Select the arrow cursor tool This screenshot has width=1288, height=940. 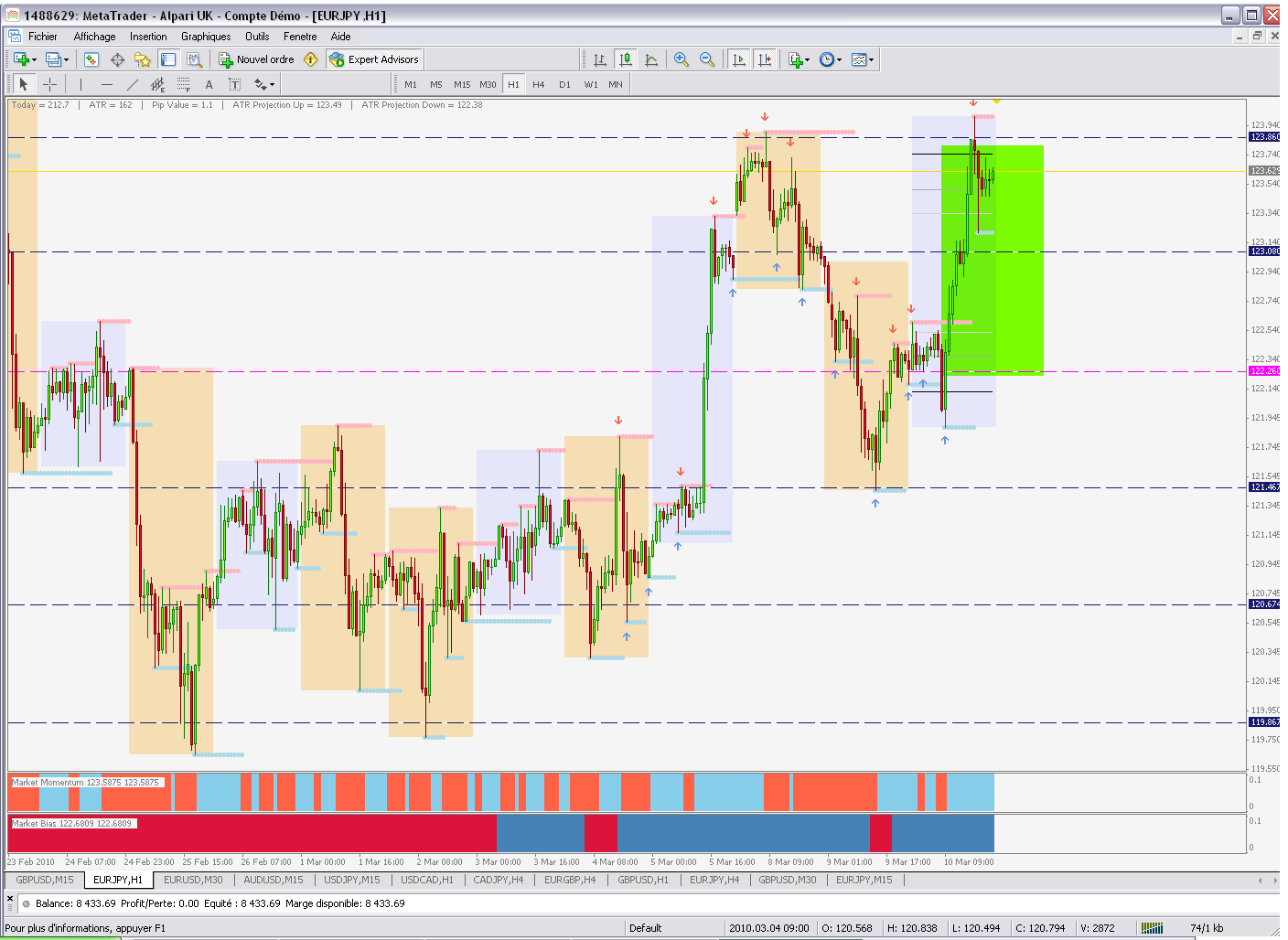pyautogui.click(x=24, y=84)
